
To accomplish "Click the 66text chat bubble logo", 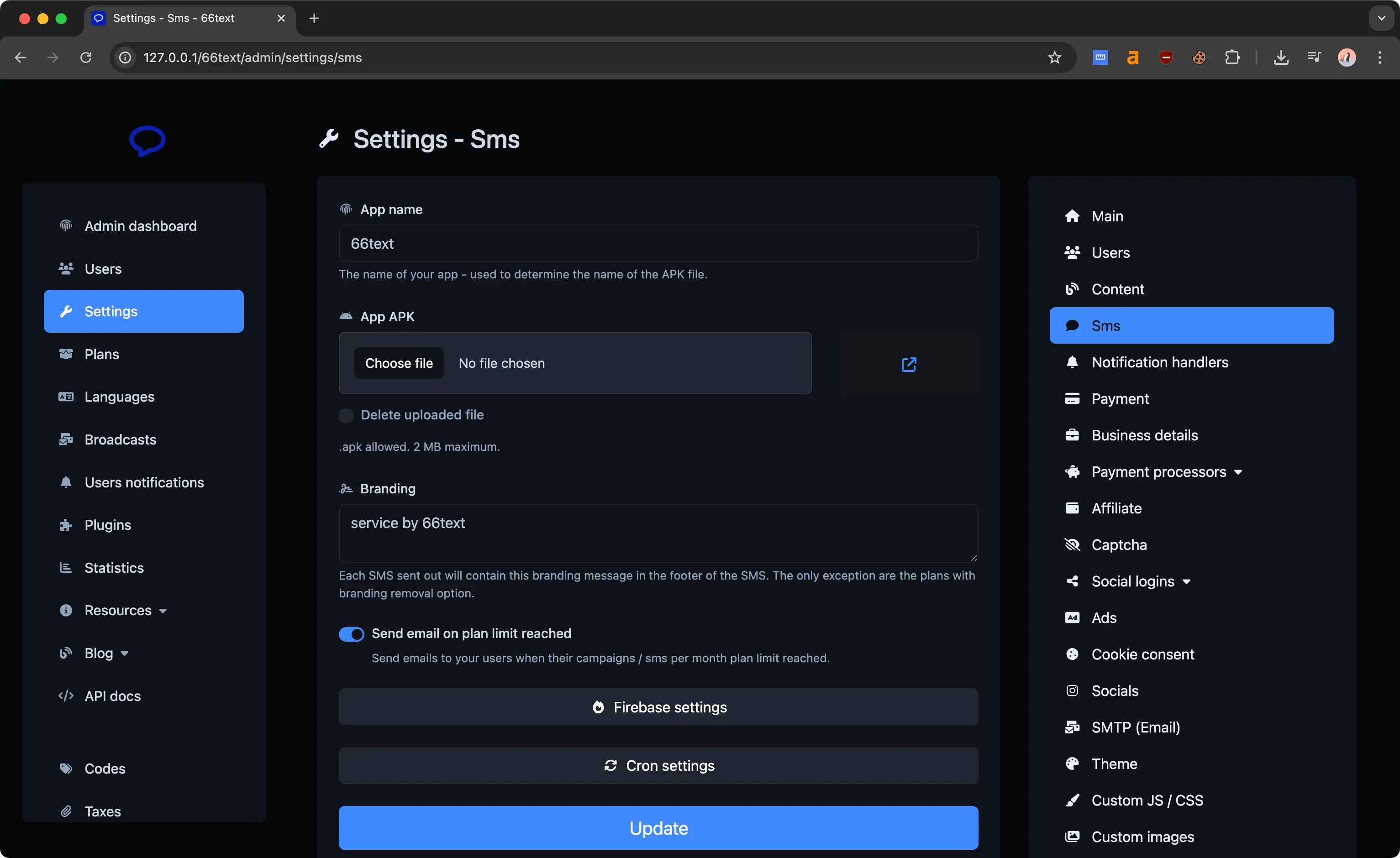I will pos(147,140).
